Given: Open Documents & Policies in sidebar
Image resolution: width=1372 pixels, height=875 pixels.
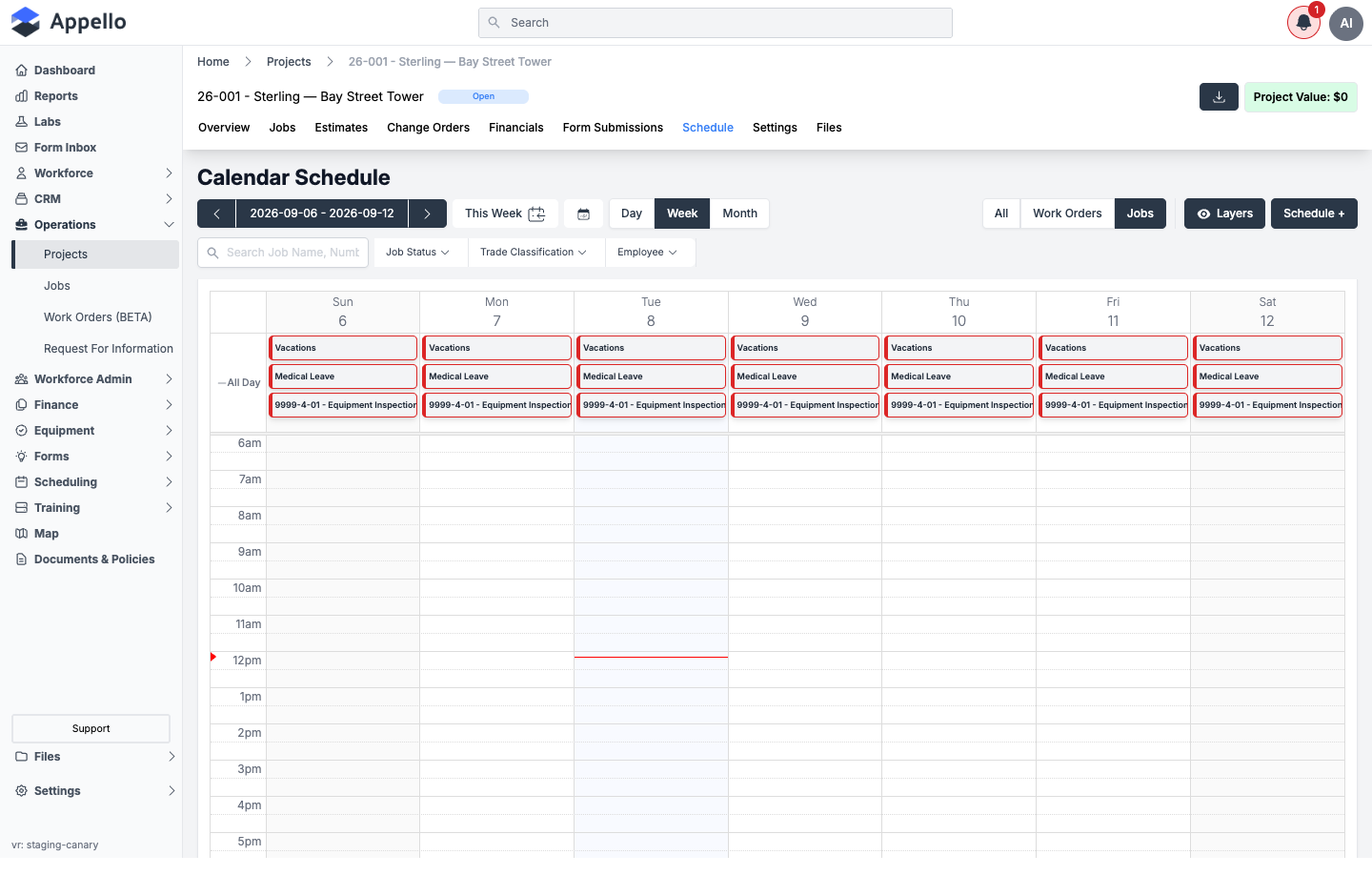Looking at the screenshot, I should click(x=95, y=560).
